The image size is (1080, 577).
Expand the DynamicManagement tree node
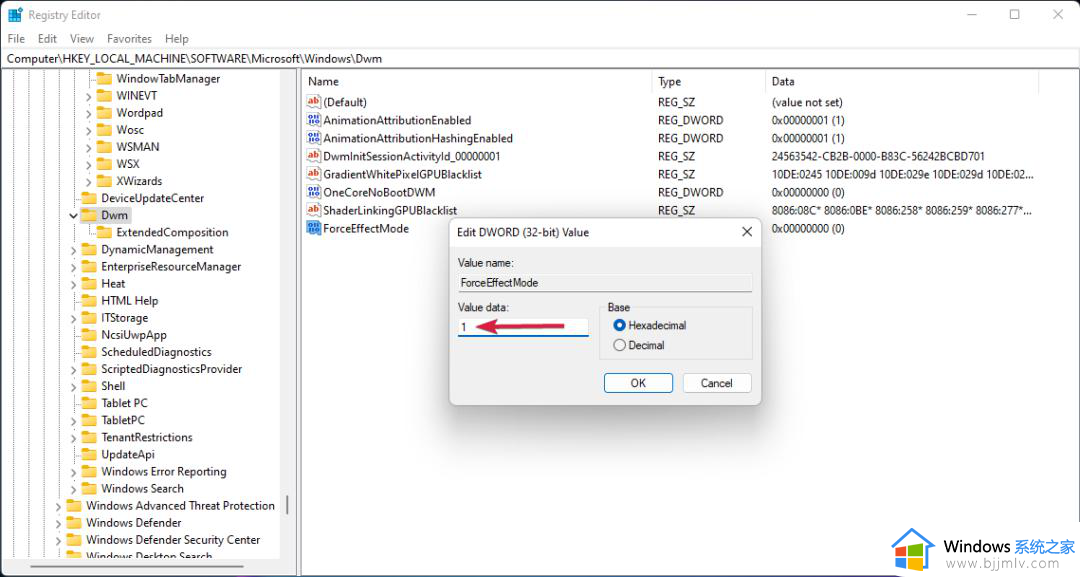[x=73, y=250]
